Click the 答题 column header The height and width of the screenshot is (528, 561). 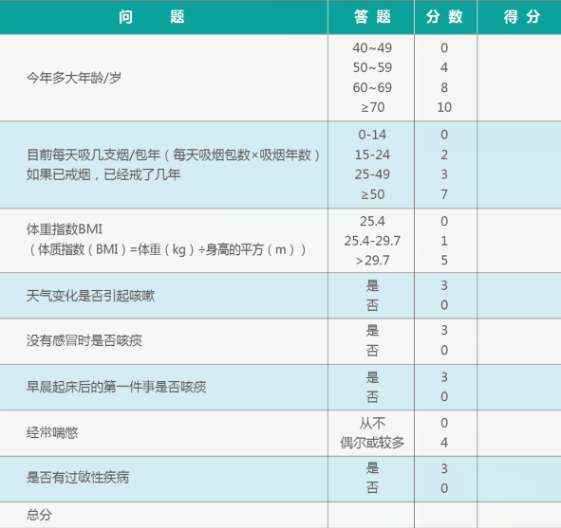click(371, 17)
